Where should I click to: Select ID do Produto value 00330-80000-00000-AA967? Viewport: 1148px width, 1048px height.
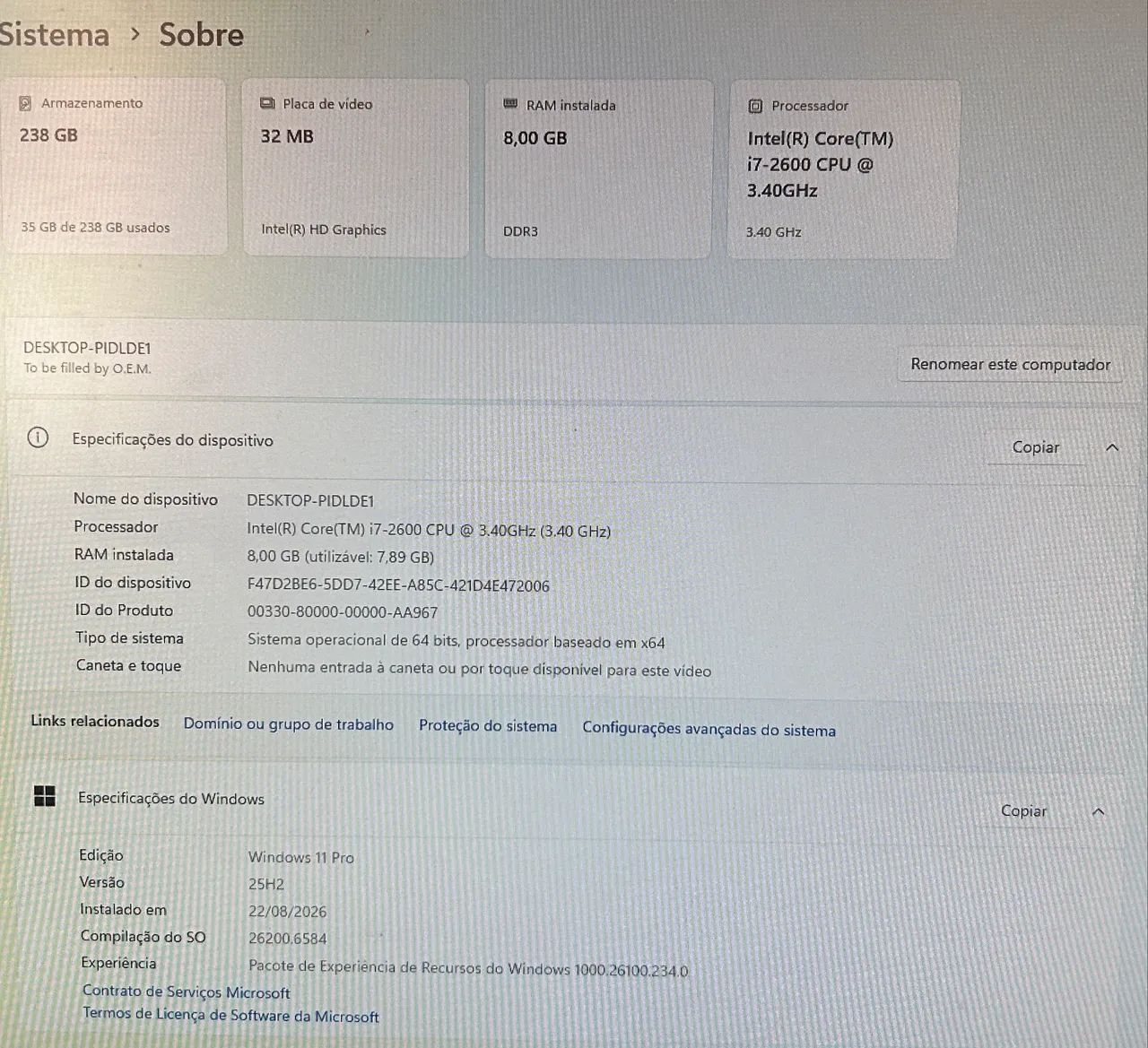tap(343, 613)
